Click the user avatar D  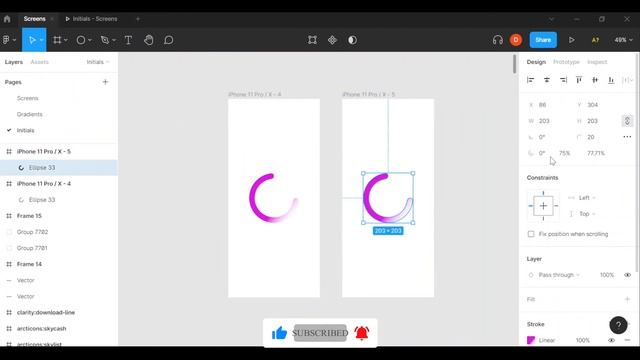pyautogui.click(x=516, y=40)
